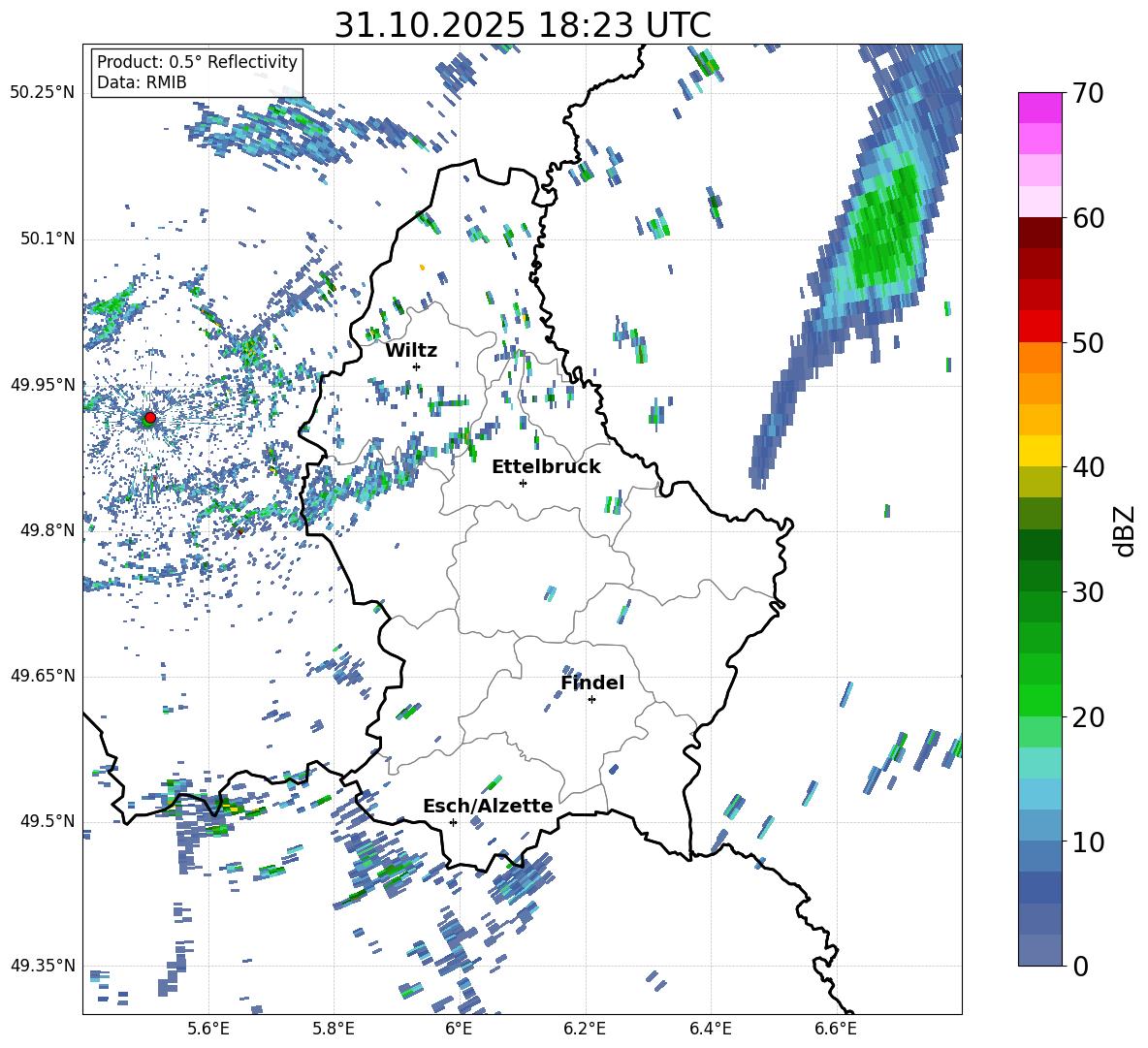The height and width of the screenshot is (1048, 1148).
Task: Click the 10 tick label on colorbar
Action: tap(1088, 842)
